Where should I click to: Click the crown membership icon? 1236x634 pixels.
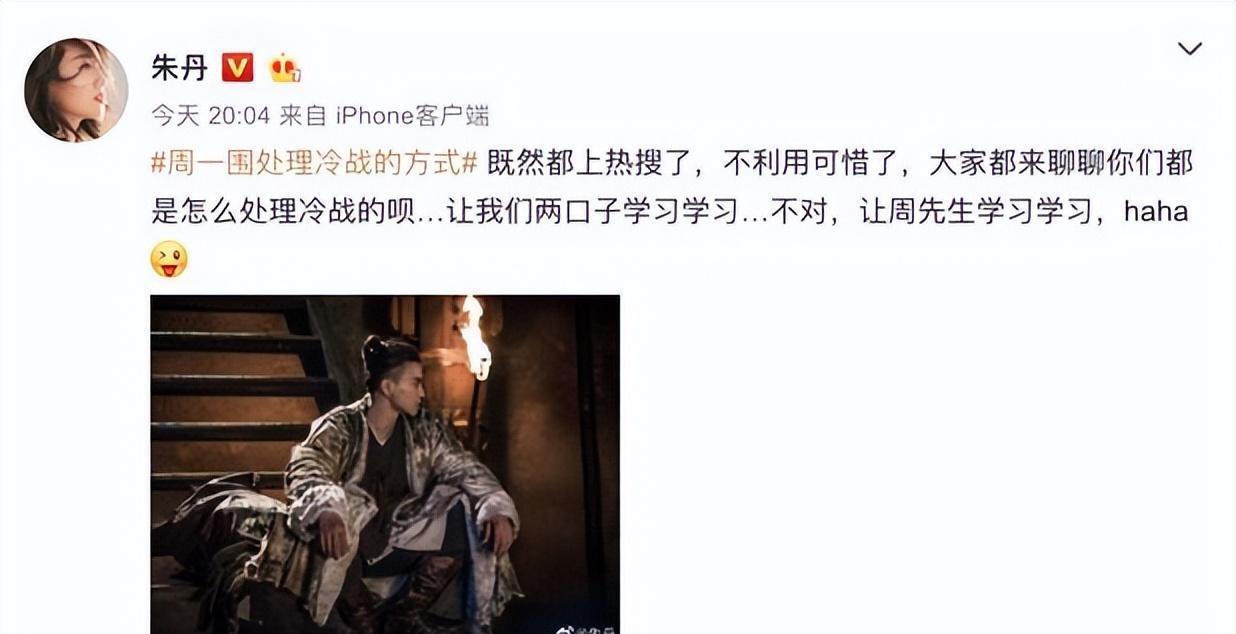coord(285,68)
